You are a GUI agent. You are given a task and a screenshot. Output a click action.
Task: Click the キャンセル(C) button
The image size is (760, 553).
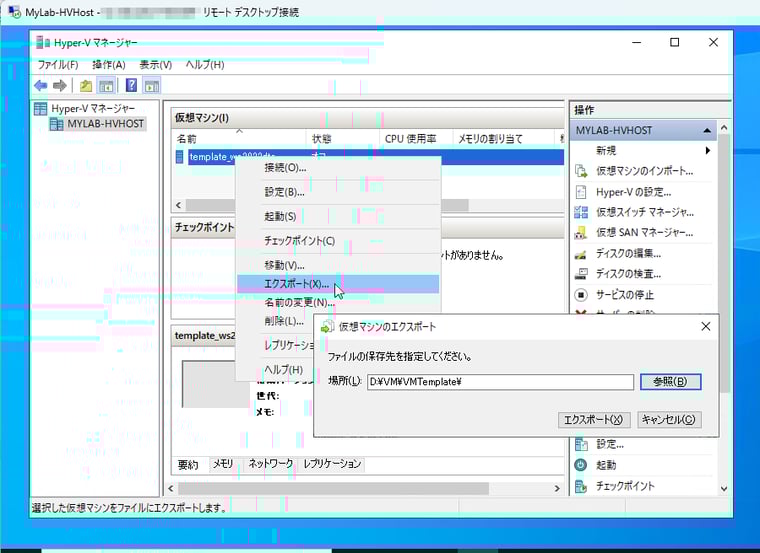point(669,420)
